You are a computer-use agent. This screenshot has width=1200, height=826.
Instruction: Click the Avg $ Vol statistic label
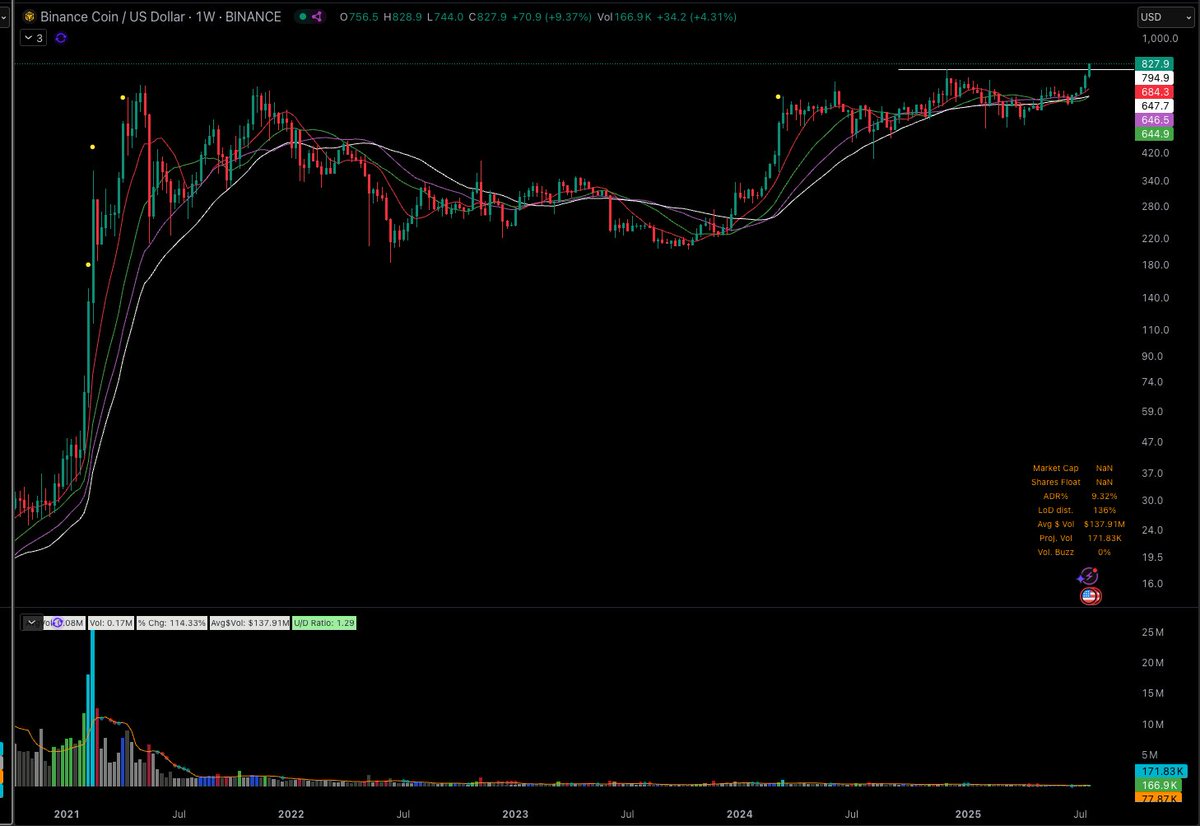tap(1055, 524)
